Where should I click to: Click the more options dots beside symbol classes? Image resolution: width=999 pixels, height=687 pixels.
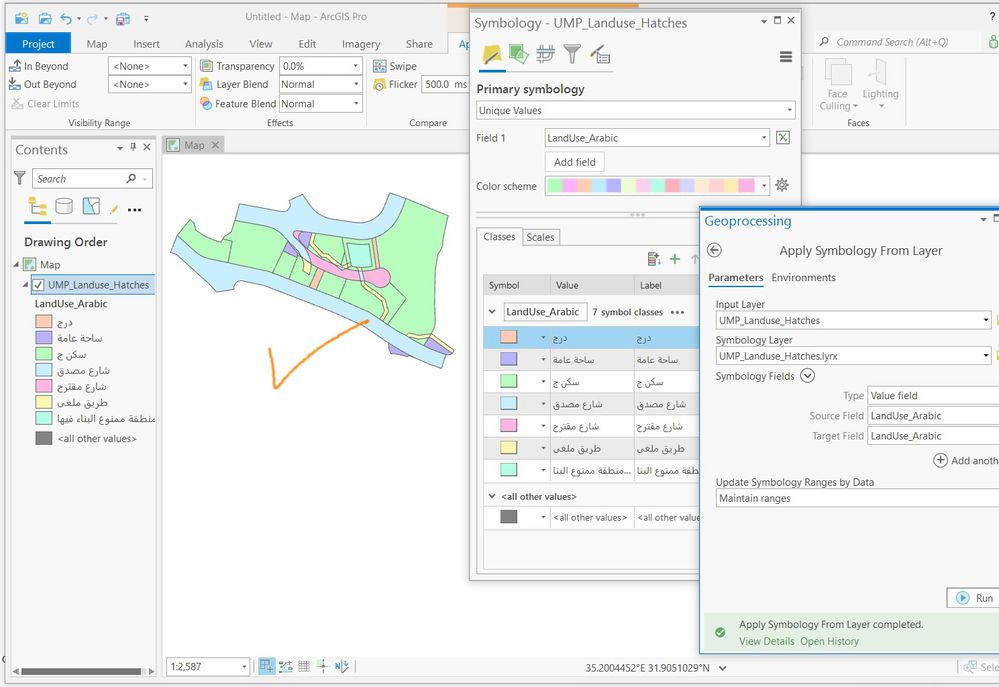(x=677, y=312)
